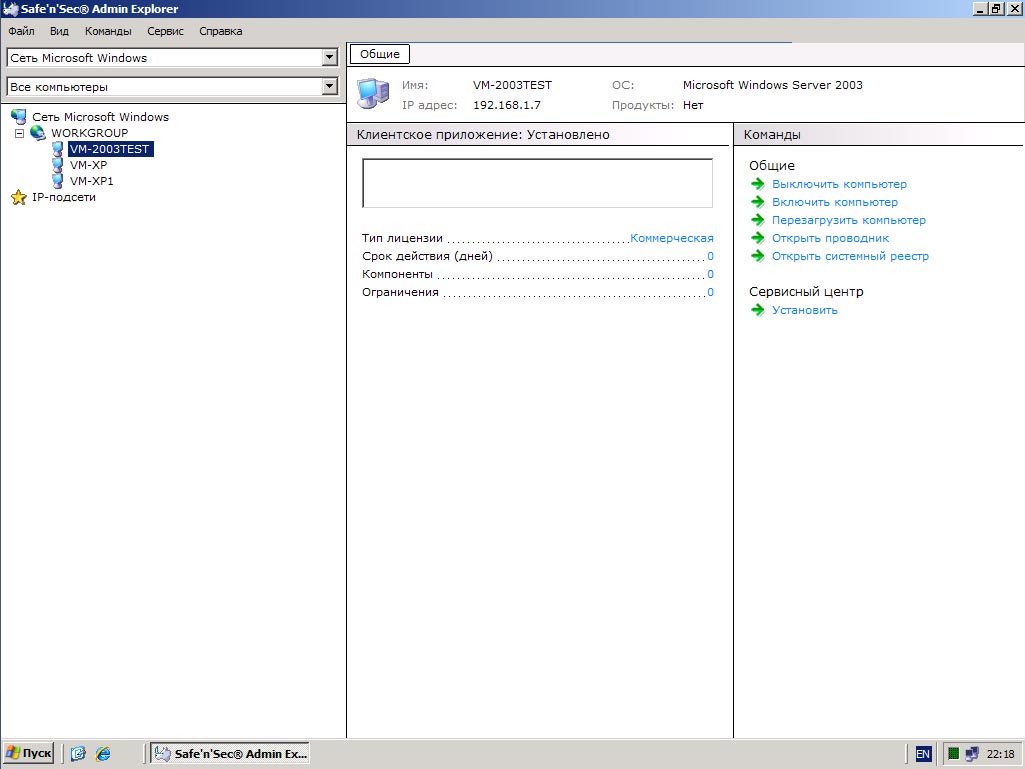Click the large computer icon beside Имя

(373, 94)
